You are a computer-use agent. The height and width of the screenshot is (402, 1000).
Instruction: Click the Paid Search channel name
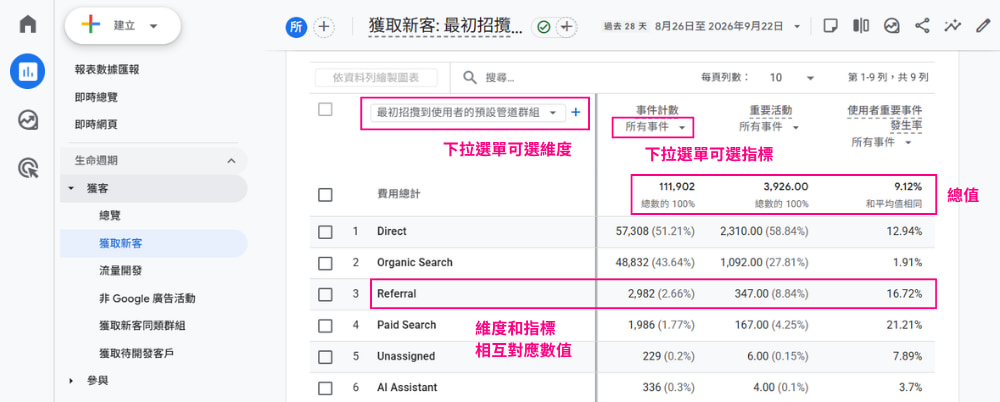[x=406, y=325]
